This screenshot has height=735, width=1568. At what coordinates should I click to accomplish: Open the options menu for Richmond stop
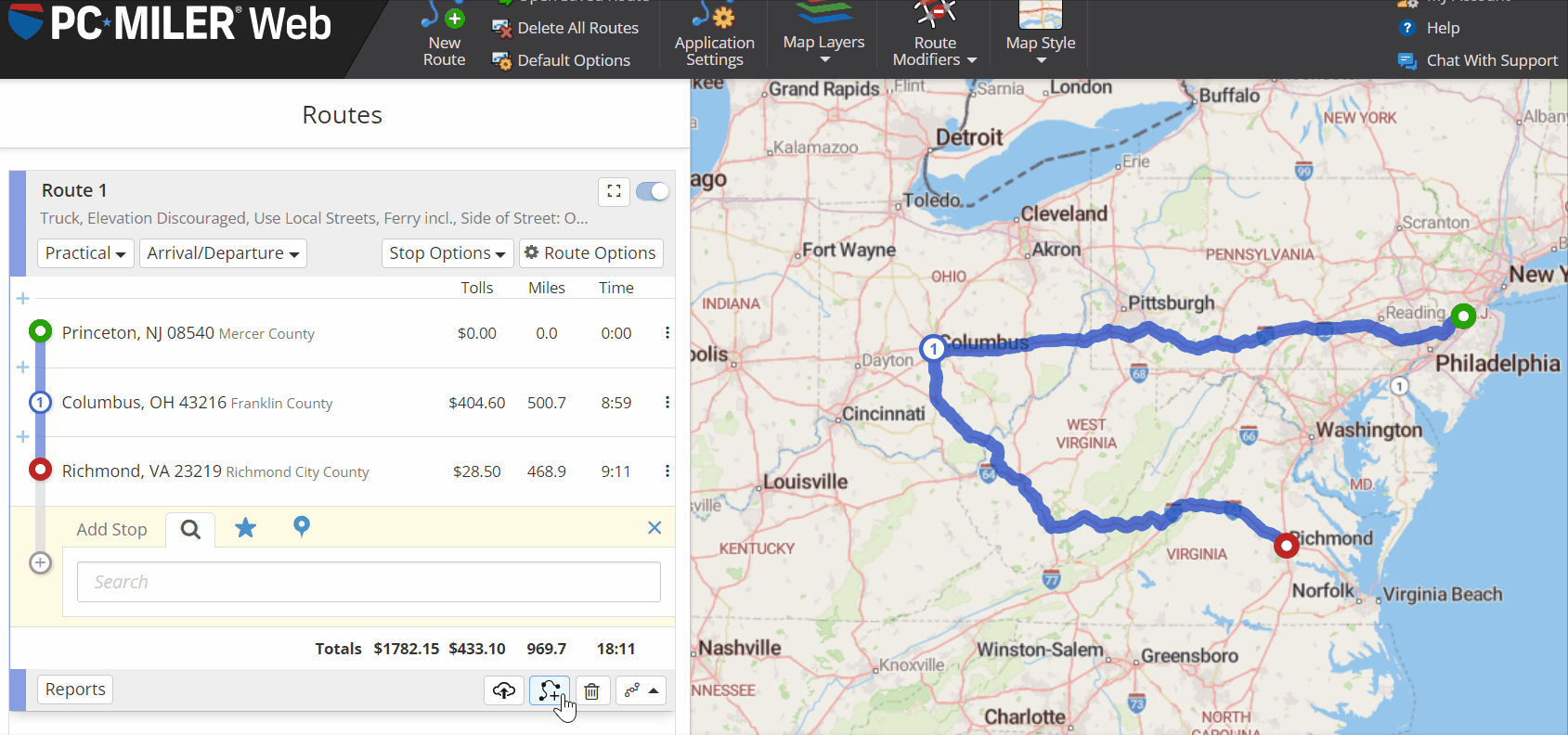click(667, 471)
